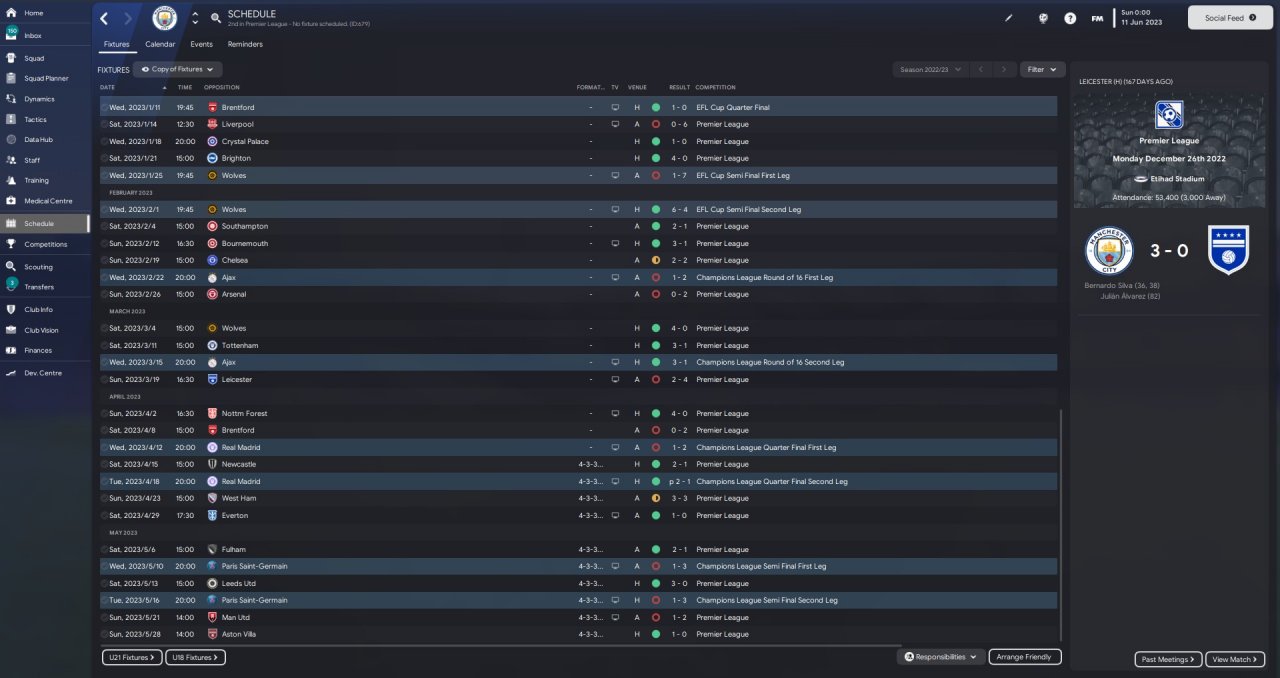Go to previous season with left chevron
1280x678 pixels.
pos(981,69)
